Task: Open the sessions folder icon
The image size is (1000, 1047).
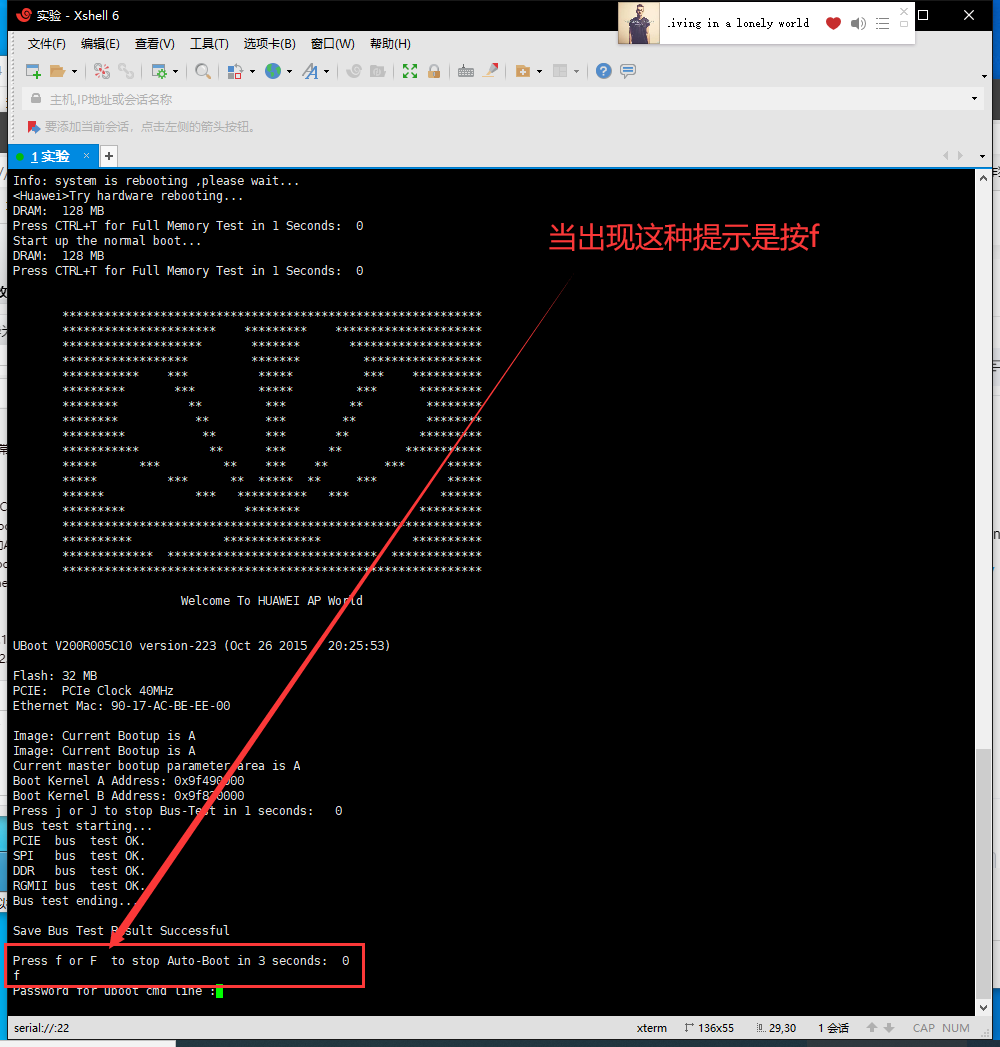Action: [x=57, y=71]
